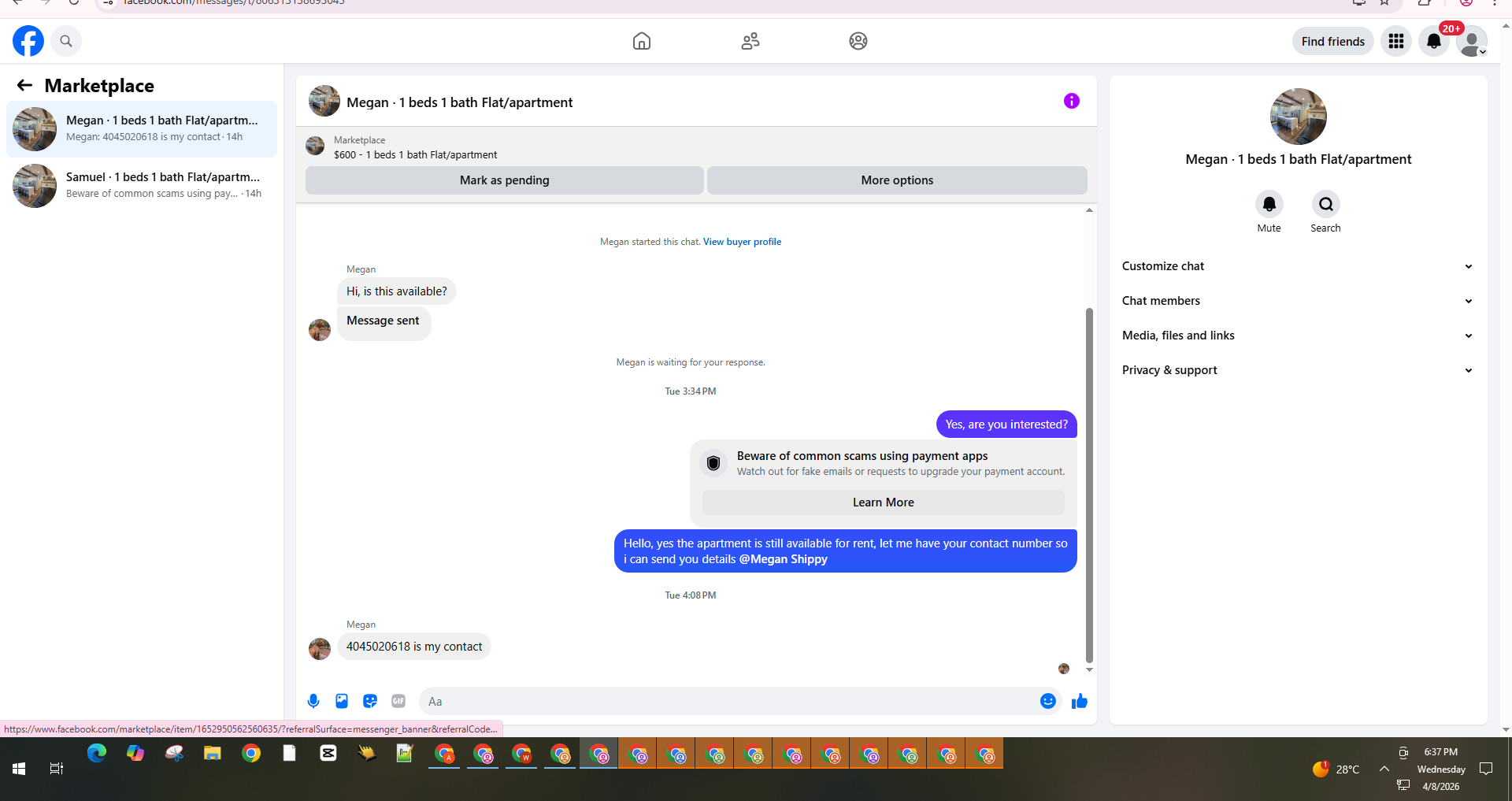Click the scroll up arrow of the chat
The height and width of the screenshot is (801, 1512).
click(x=1089, y=210)
